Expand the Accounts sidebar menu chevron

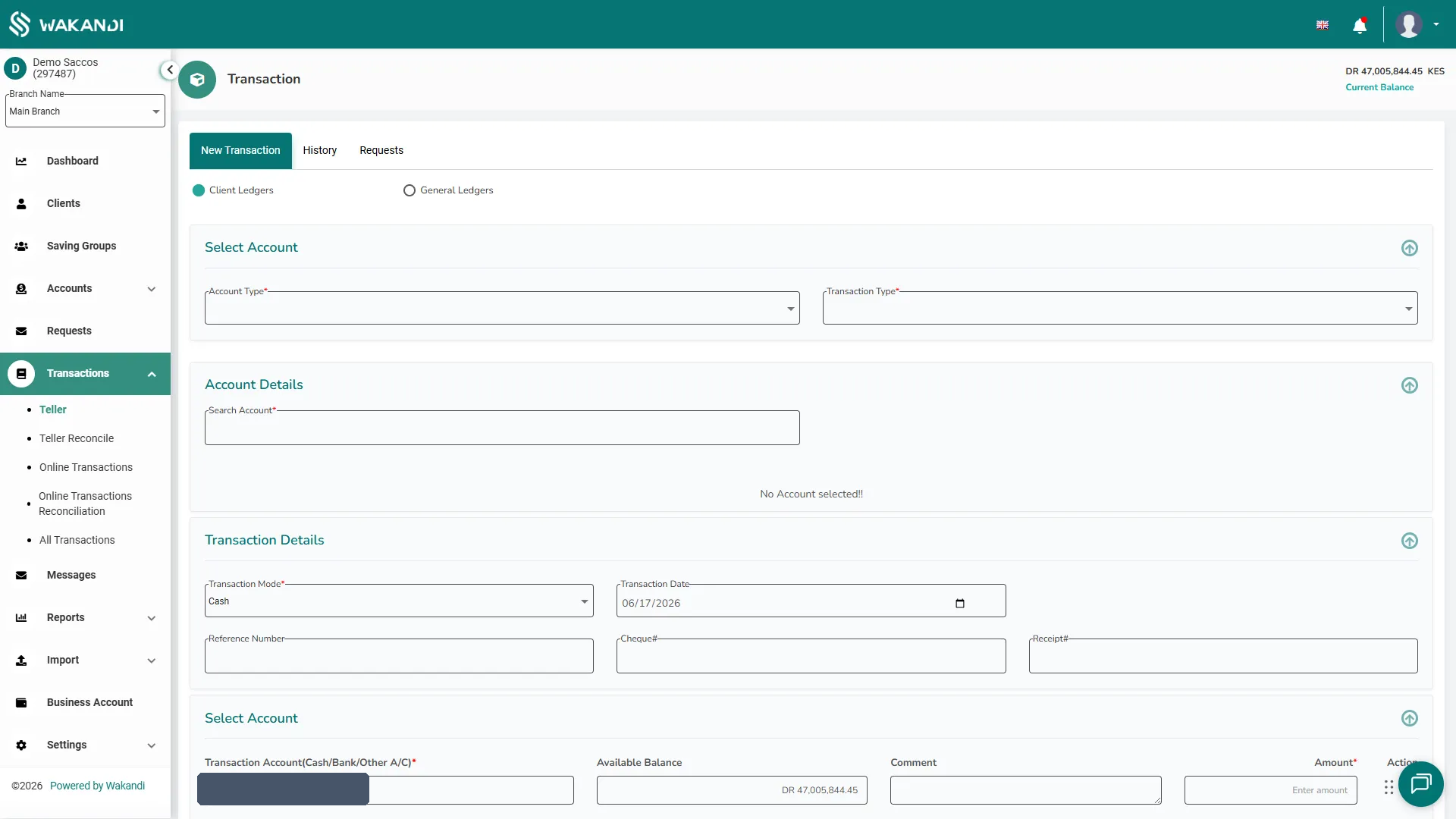pos(152,289)
